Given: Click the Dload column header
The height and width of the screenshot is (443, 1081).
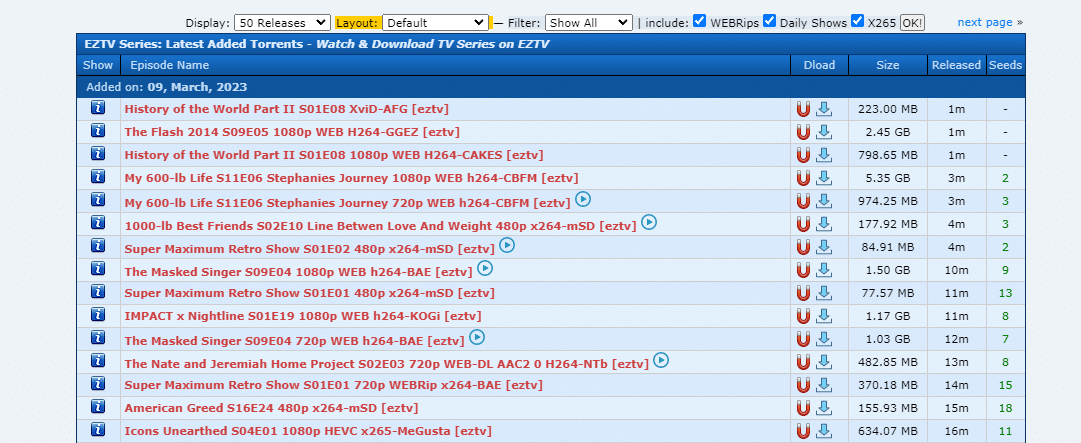Looking at the screenshot, I should click(x=819, y=65).
